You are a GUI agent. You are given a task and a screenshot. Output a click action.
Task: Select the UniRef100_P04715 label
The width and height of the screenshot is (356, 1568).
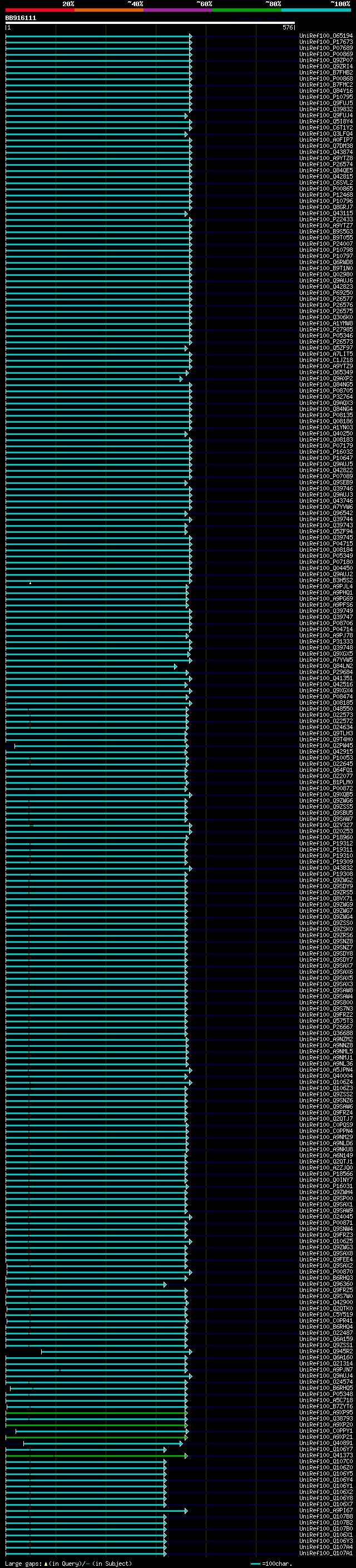326,543
